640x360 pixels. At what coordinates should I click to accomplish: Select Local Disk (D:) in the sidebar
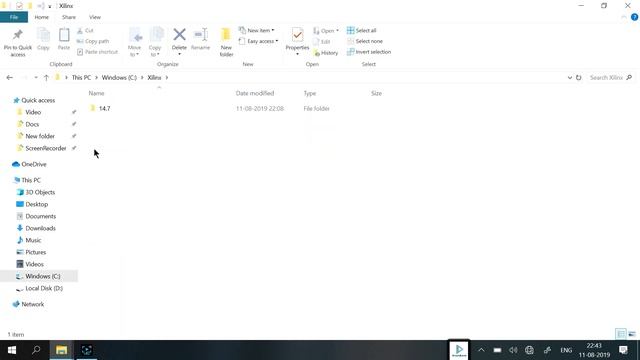(x=44, y=289)
